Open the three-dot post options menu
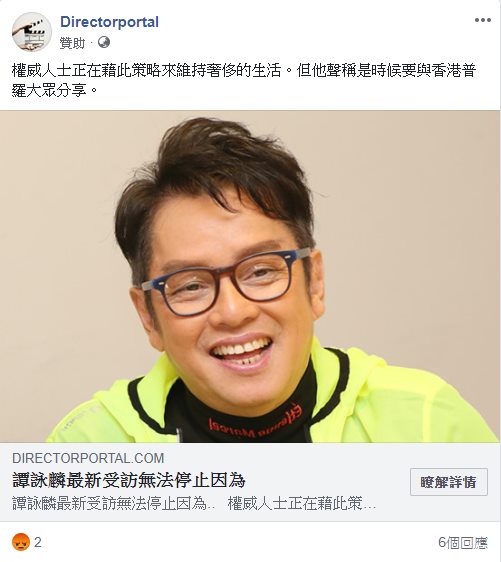Viewport: 501px width, 562px height. [482, 20]
